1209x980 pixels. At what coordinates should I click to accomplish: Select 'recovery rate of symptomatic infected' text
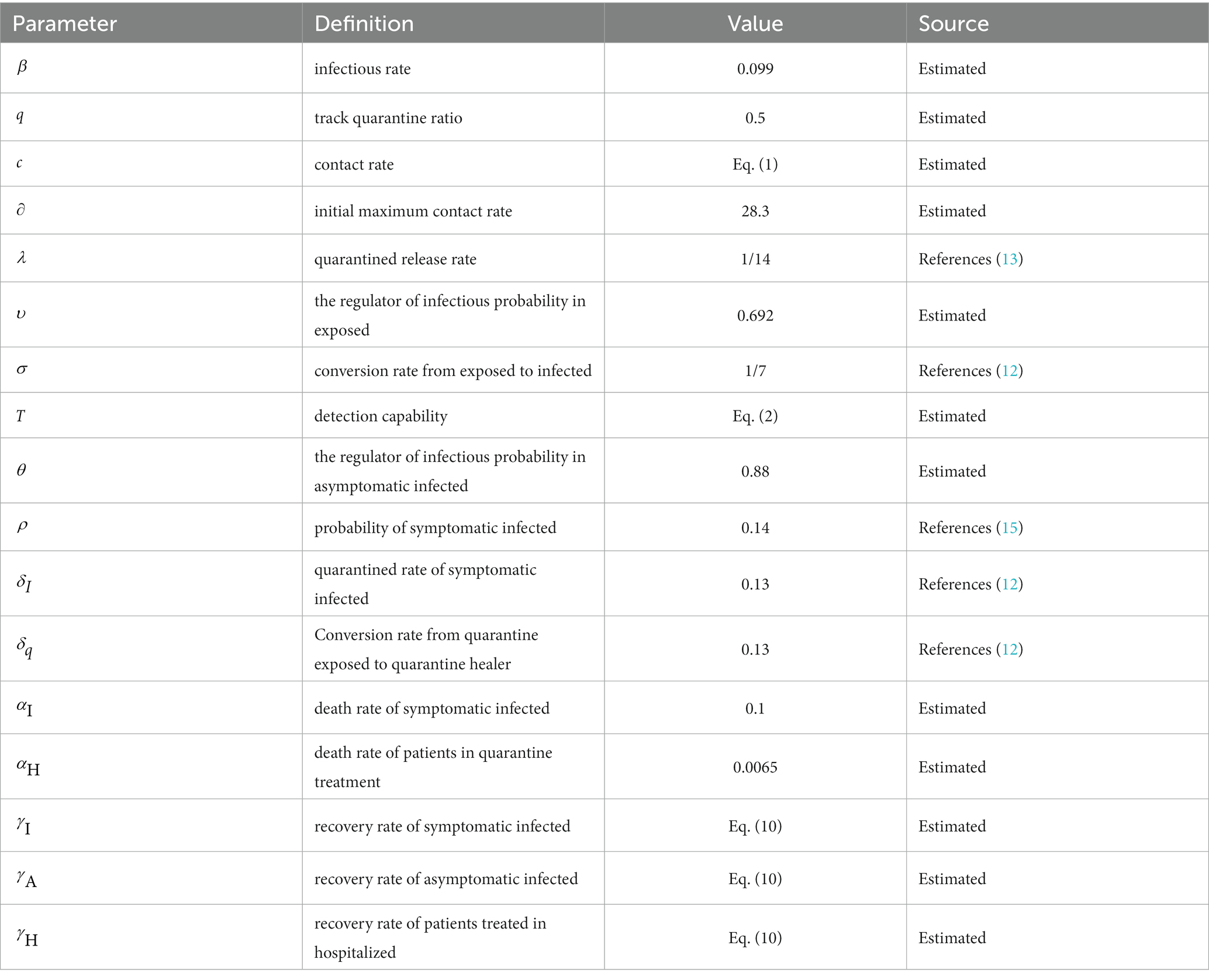[x=443, y=826]
